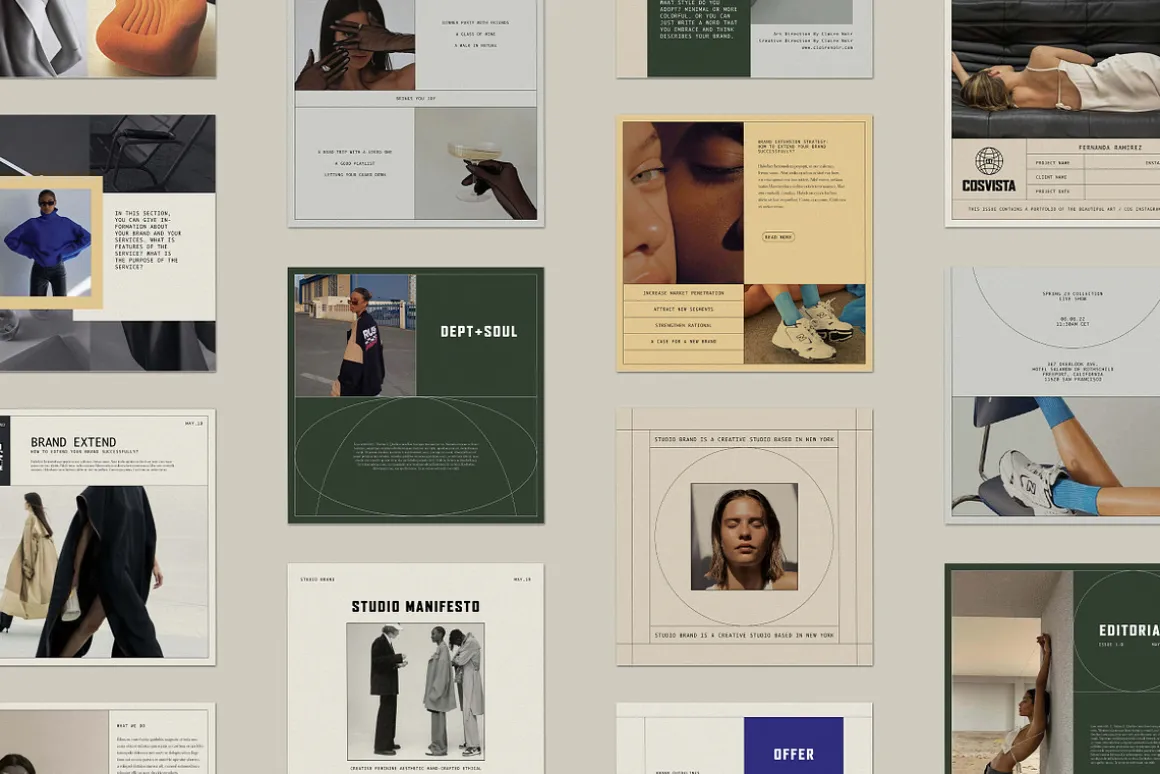Screen dimensions: 1160x774
Task: Click STUDIO BRAND label on Studio Manifesto card
Action: [317, 579]
